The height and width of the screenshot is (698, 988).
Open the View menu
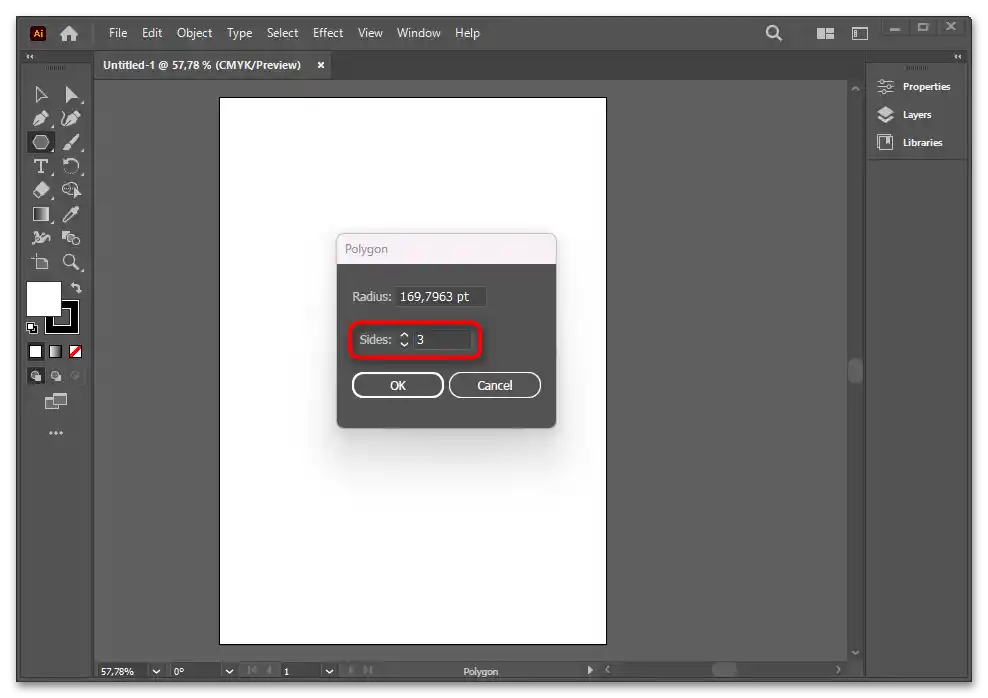[x=370, y=33]
